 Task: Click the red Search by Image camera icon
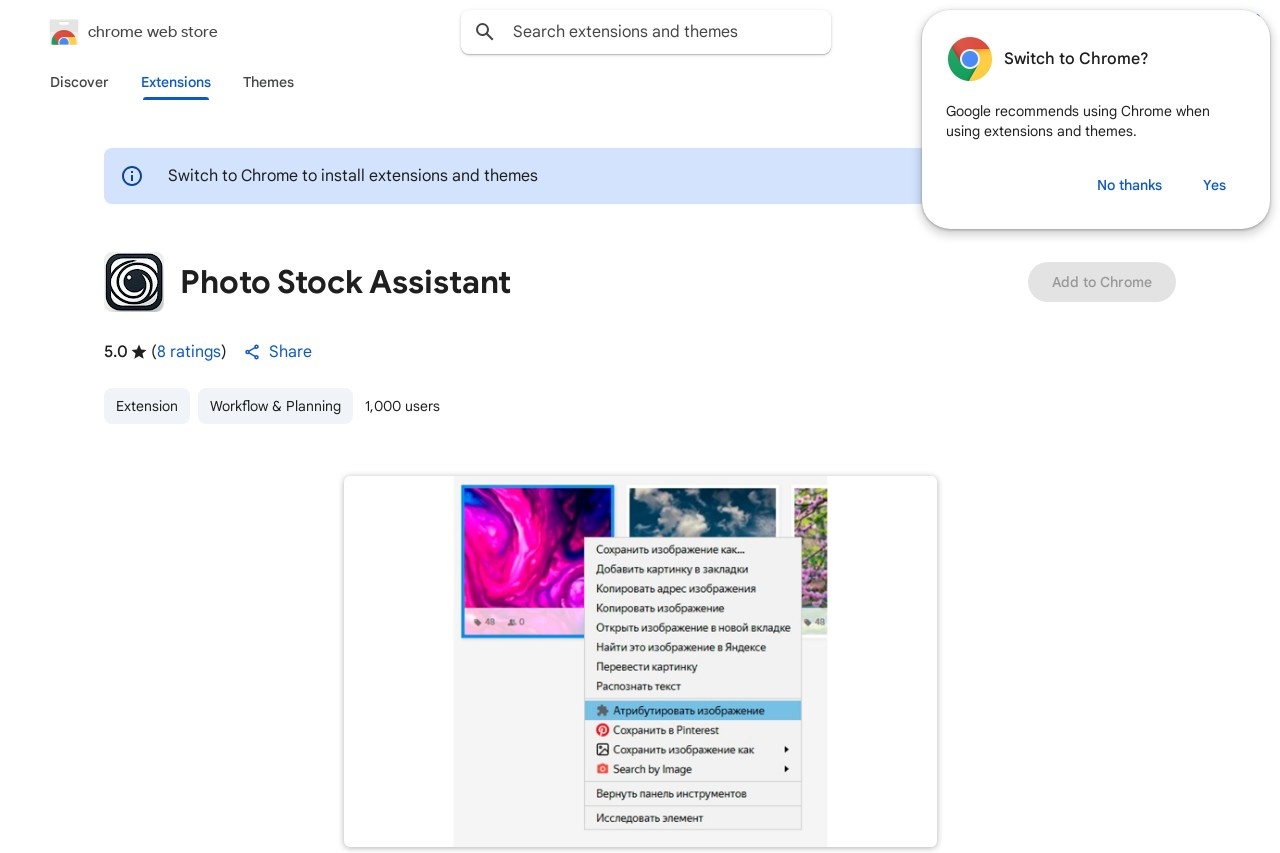[602, 769]
